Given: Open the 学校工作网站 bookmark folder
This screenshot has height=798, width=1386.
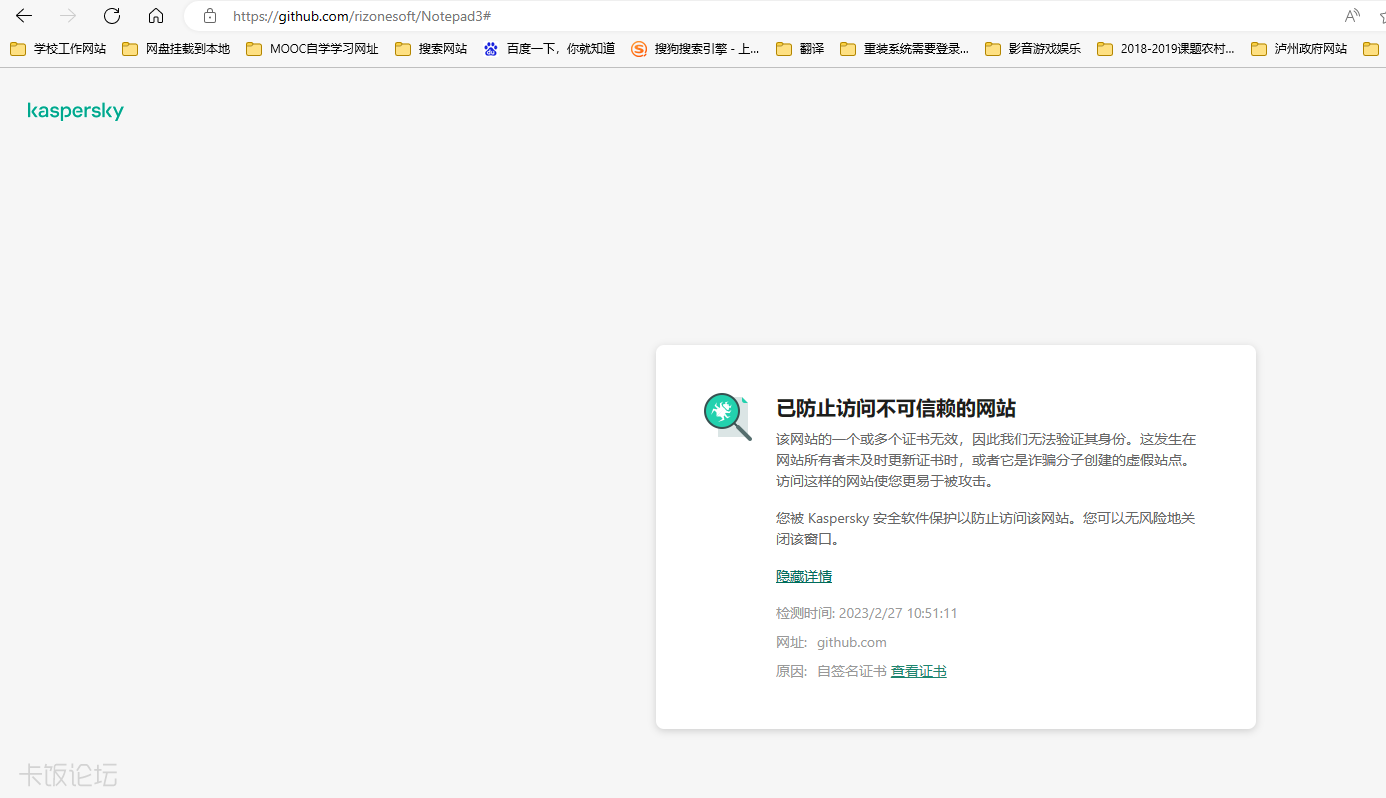Looking at the screenshot, I should tap(58, 48).
